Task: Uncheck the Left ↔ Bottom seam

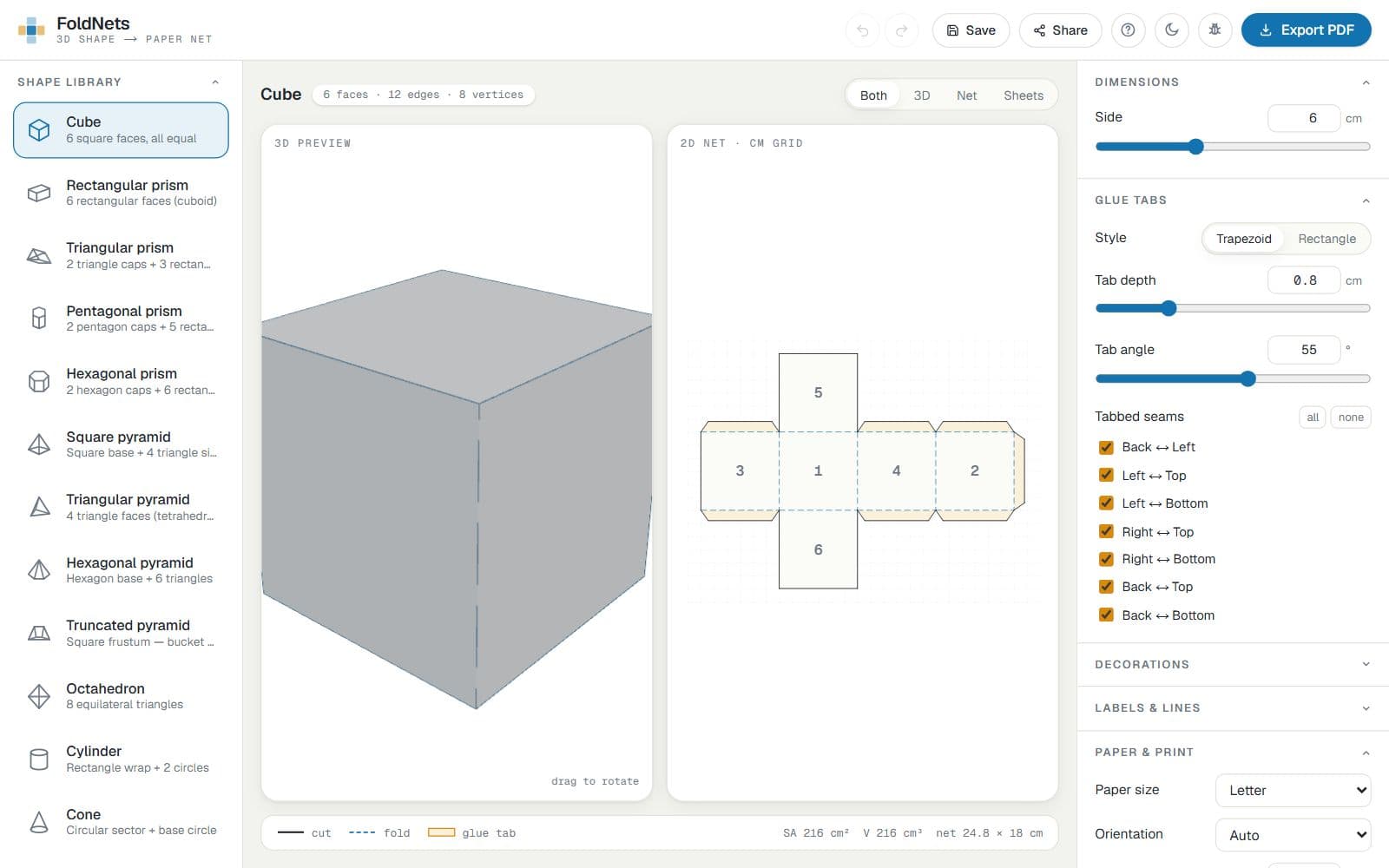Action: click(1106, 503)
